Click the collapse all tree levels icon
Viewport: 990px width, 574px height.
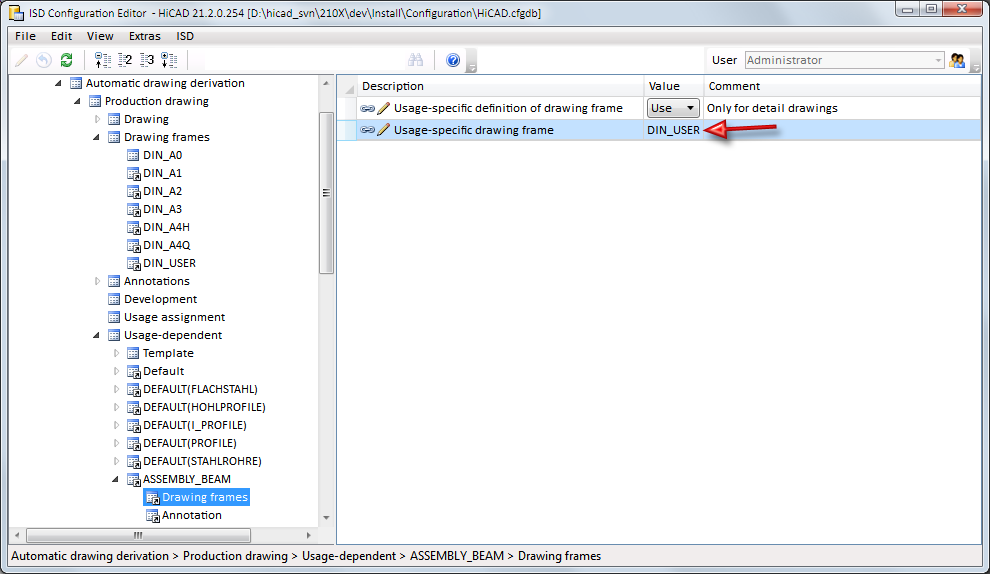tap(102, 60)
